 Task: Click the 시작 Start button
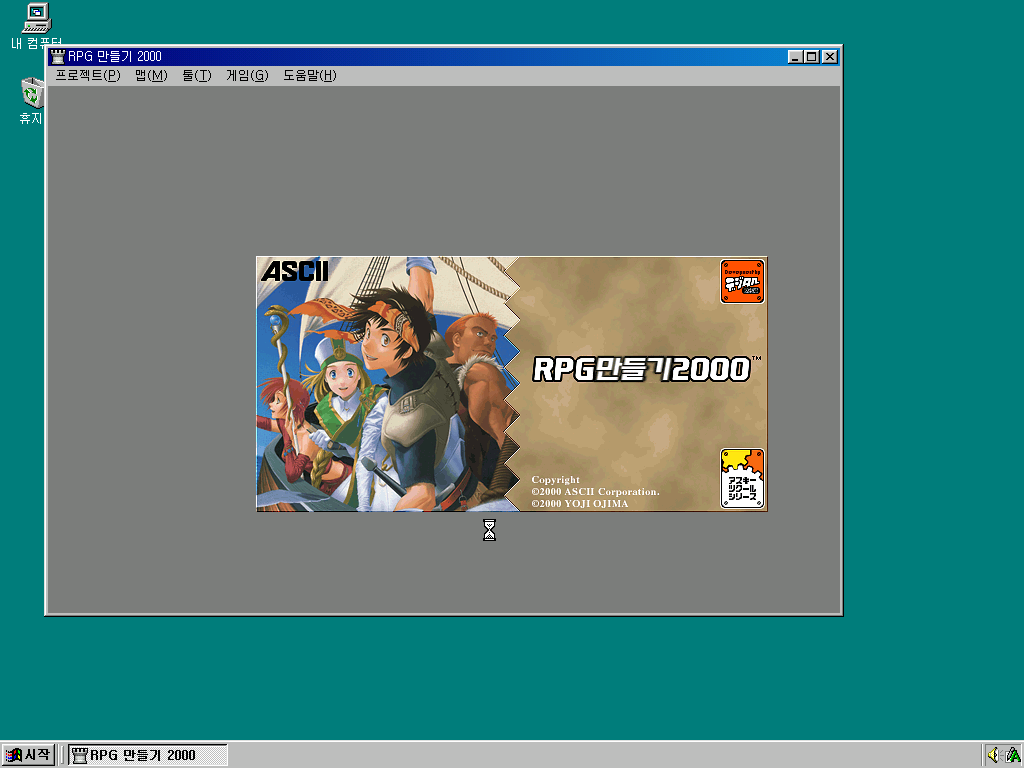28,755
